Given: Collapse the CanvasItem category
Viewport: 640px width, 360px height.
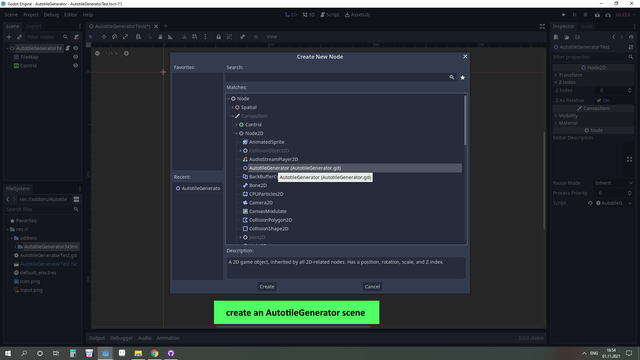Looking at the screenshot, I should click(233, 116).
